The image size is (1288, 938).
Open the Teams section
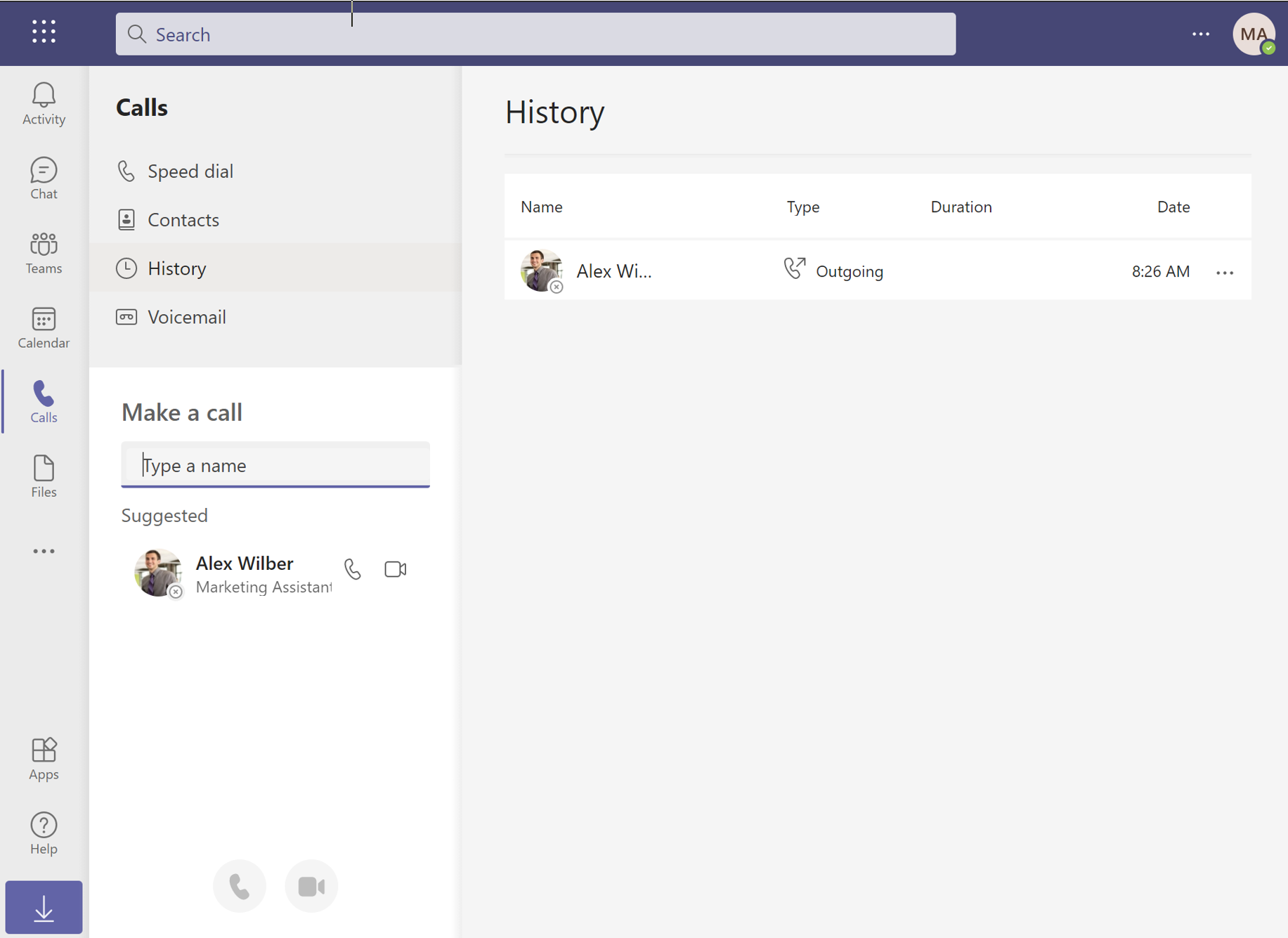pyautogui.click(x=43, y=253)
